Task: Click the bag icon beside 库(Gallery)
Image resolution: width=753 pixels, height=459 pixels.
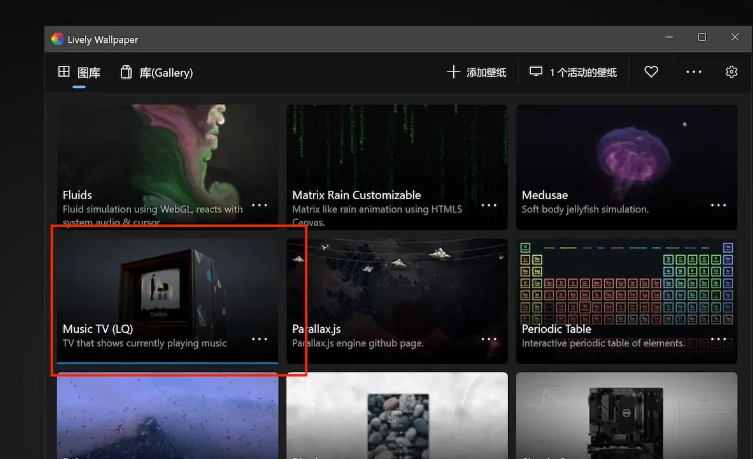Action: (126, 72)
